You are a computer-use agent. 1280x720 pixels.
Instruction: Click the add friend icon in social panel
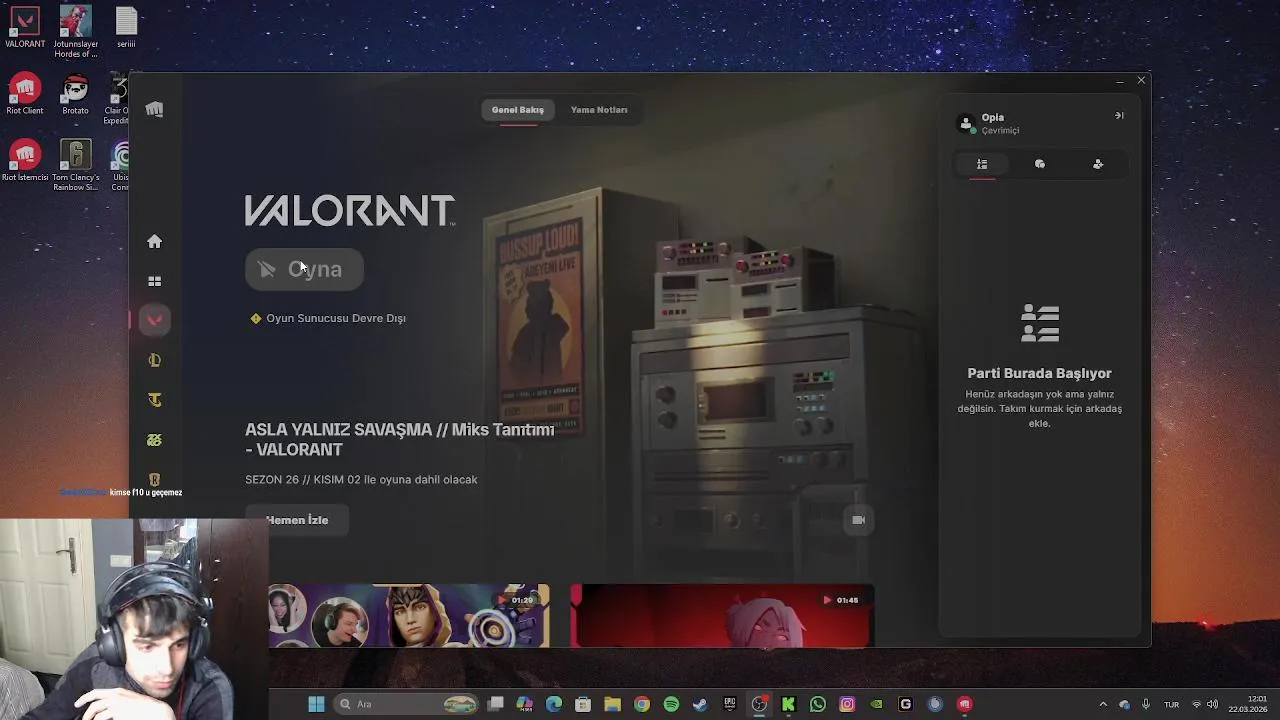coord(1098,164)
